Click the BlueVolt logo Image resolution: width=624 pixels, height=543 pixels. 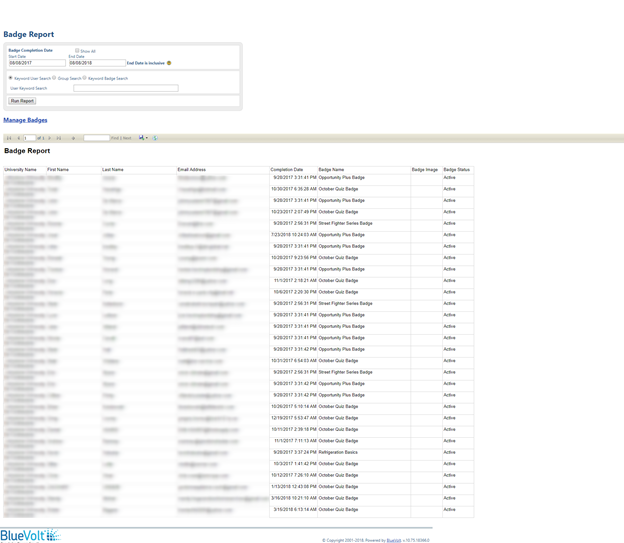pos(30,535)
